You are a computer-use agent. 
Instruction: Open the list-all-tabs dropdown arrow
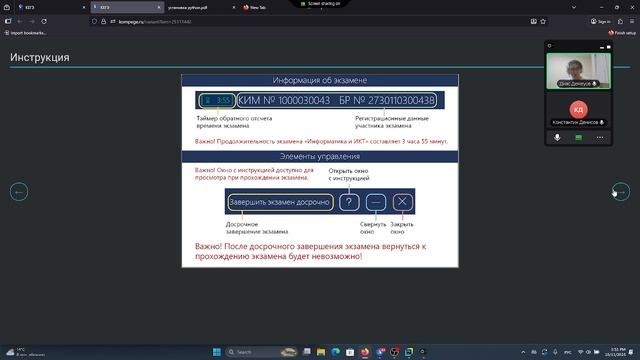click(x=574, y=7)
